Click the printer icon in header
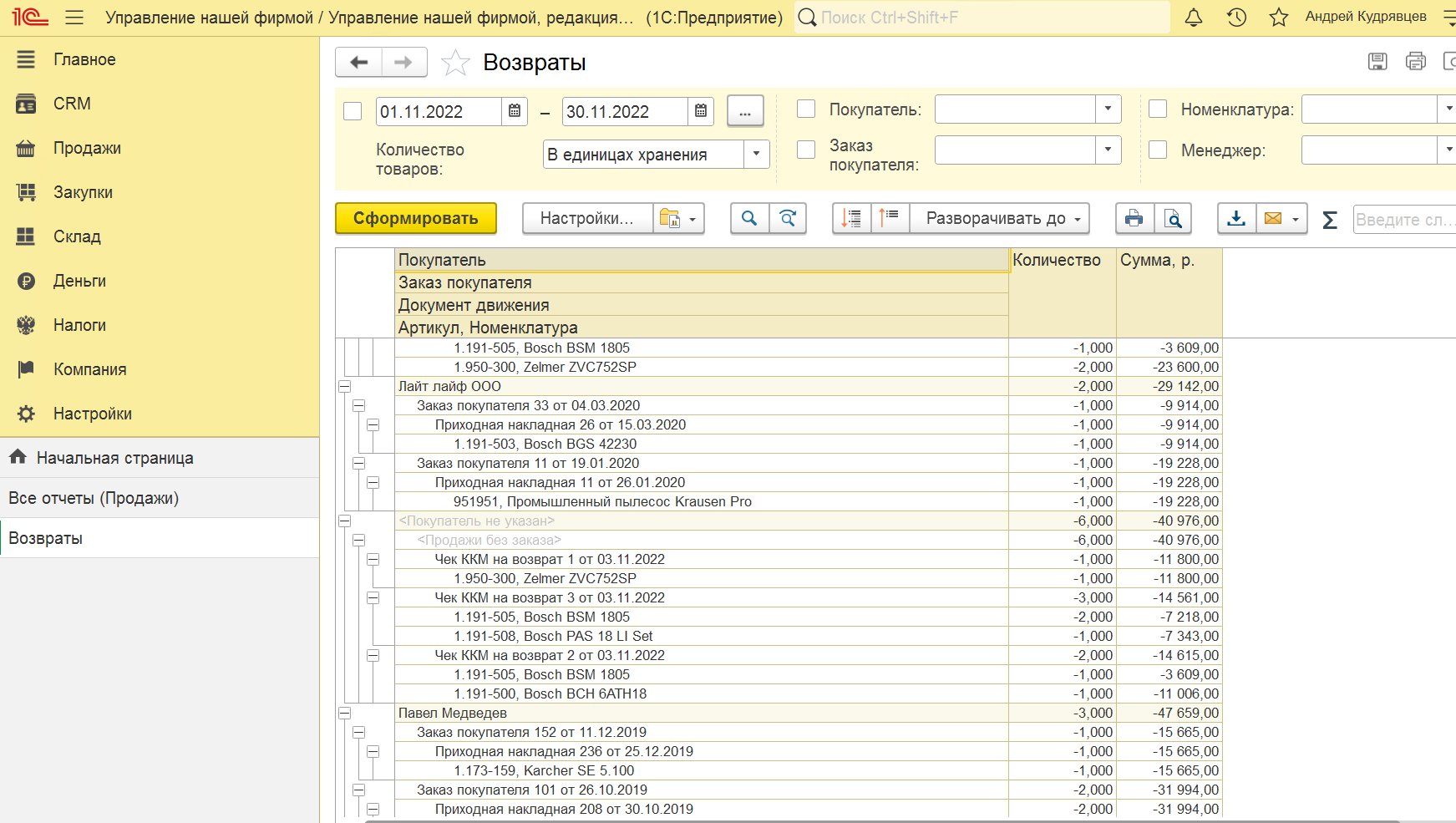The image size is (1456, 823). [1416, 61]
